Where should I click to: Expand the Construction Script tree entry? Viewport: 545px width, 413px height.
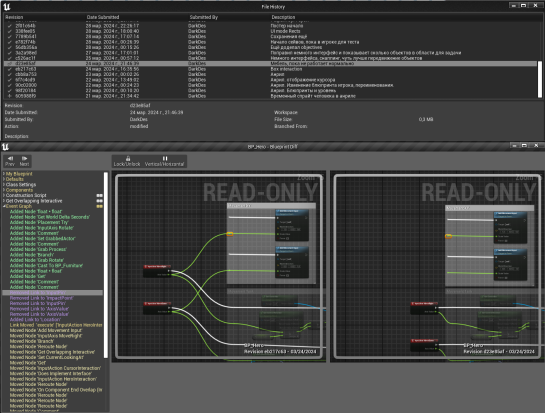(4, 195)
